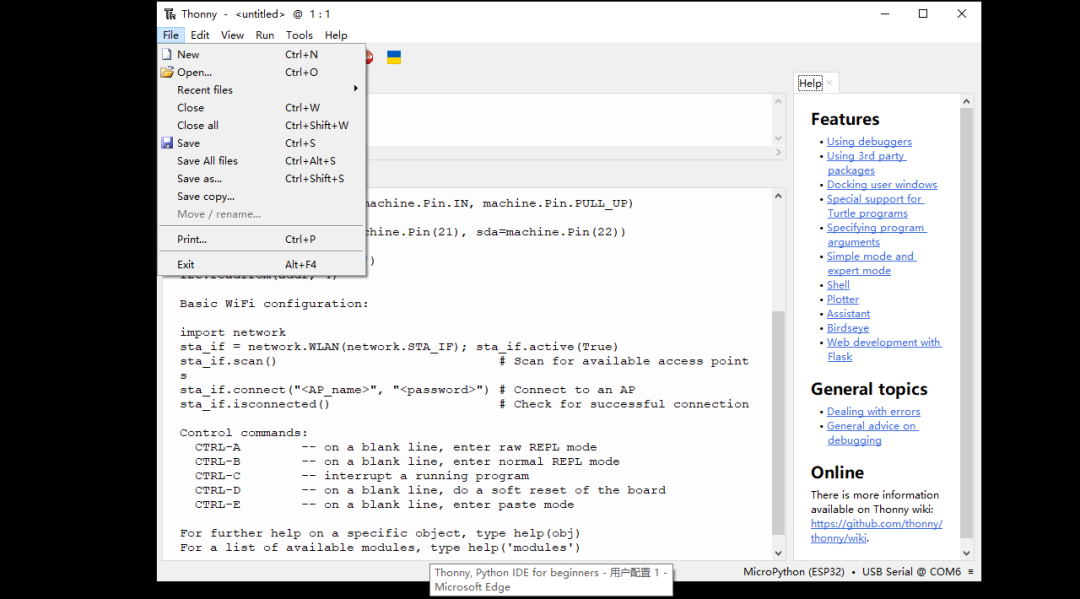The width and height of the screenshot is (1080, 599).
Task: Click the 'Control commands:' line in shell
Action: click(244, 432)
